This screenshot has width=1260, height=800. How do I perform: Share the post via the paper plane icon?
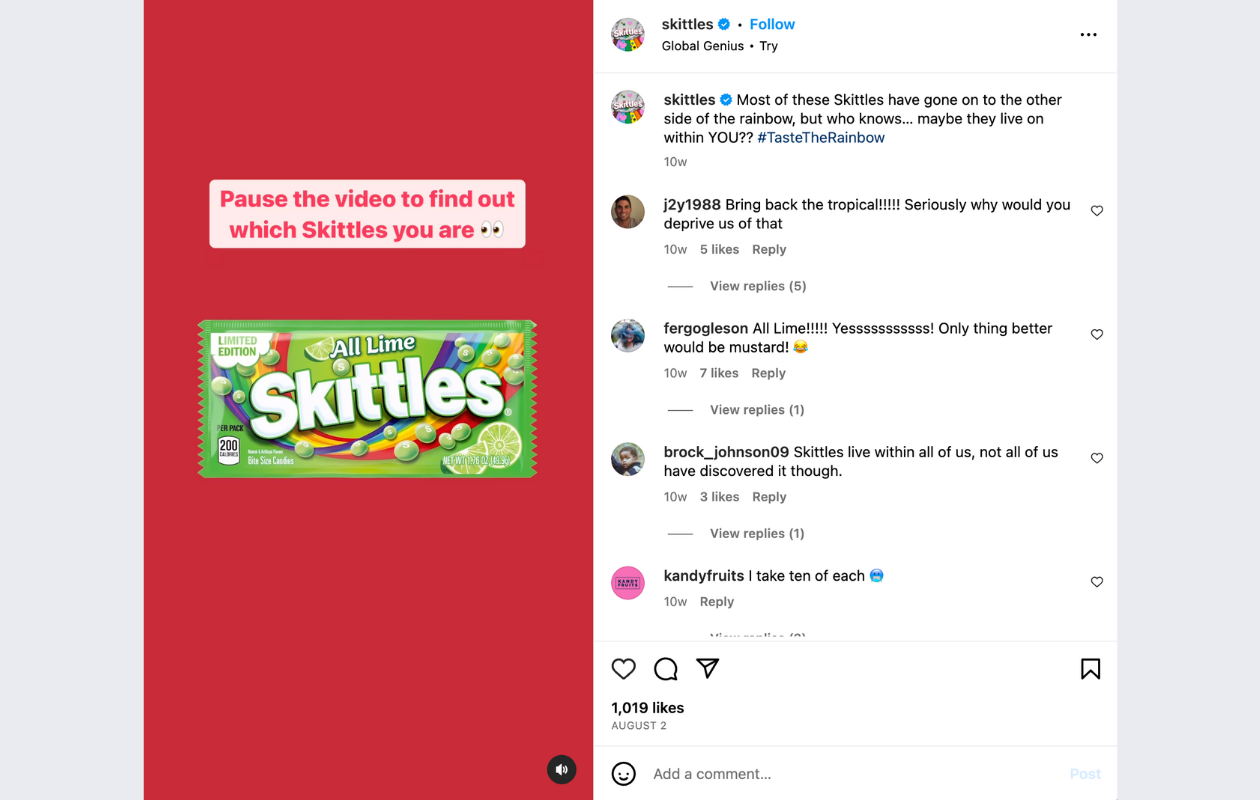pos(707,668)
